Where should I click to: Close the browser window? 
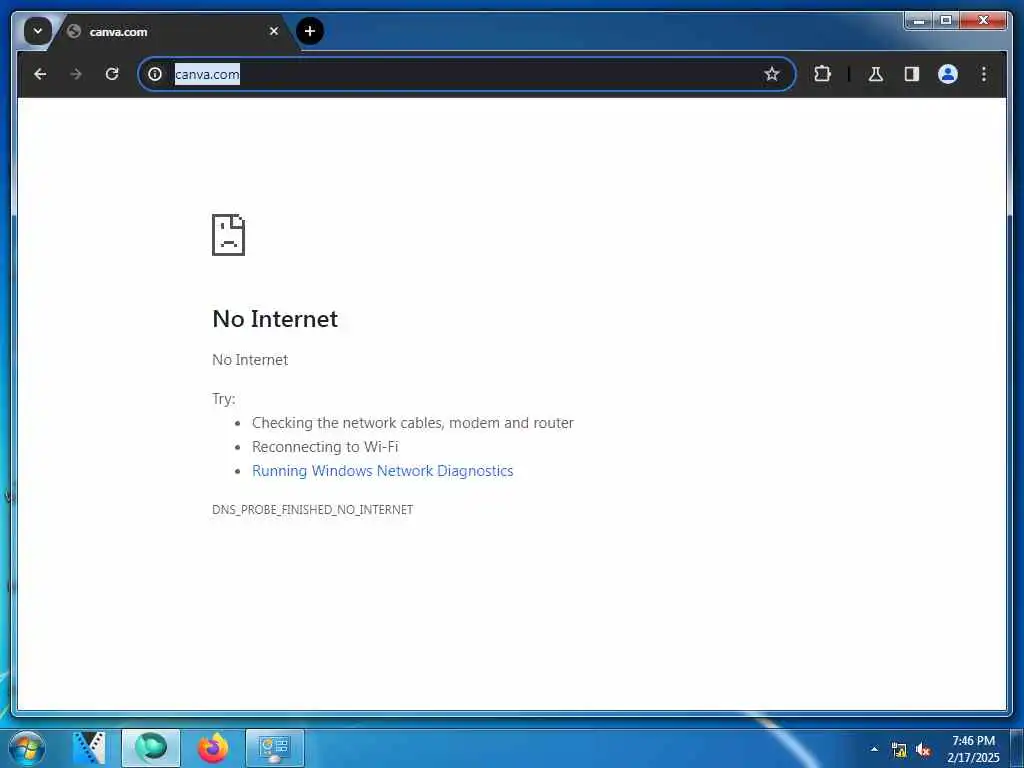[x=983, y=21]
